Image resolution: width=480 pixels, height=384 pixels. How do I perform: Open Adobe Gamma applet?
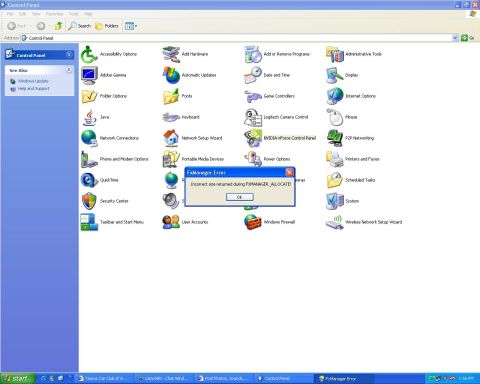[x=104, y=75]
